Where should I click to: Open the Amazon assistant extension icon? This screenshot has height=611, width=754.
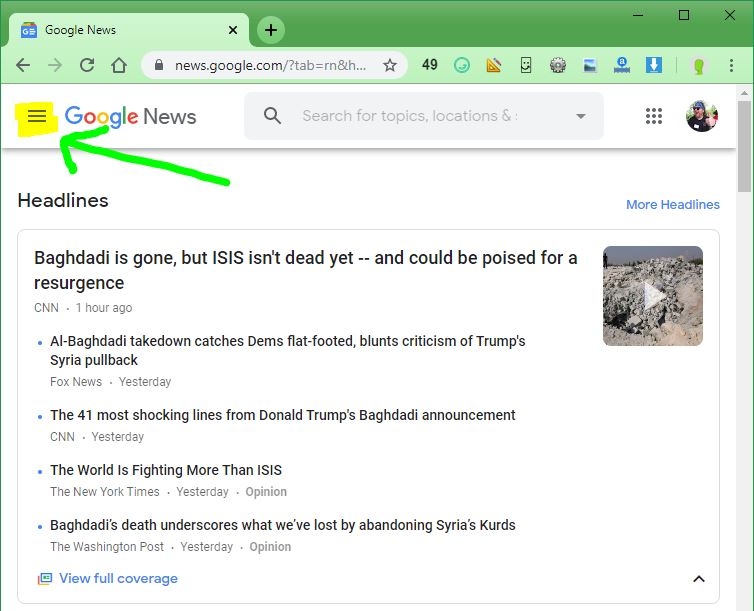coord(622,65)
